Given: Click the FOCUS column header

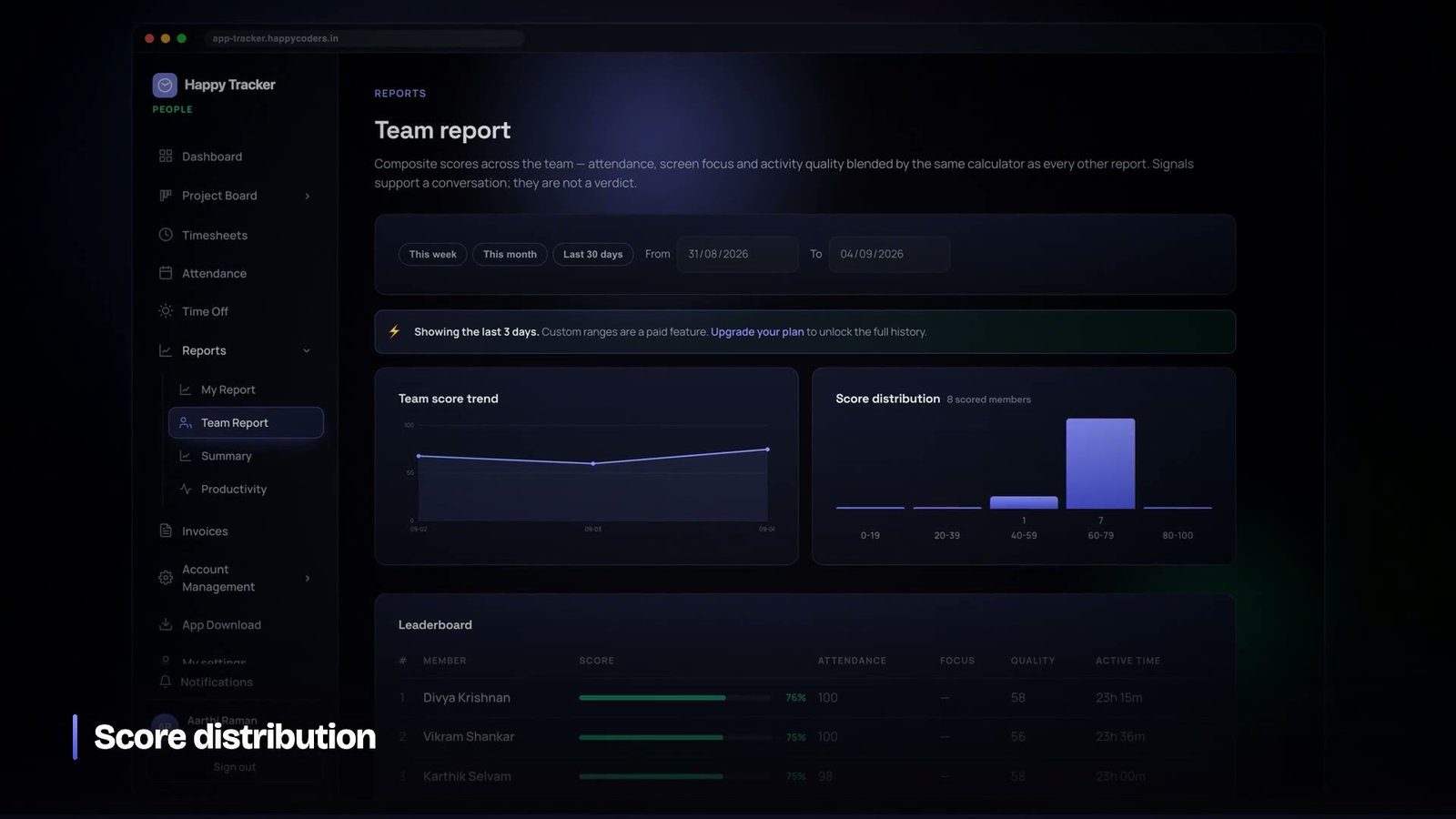Looking at the screenshot, I should 957,661.
